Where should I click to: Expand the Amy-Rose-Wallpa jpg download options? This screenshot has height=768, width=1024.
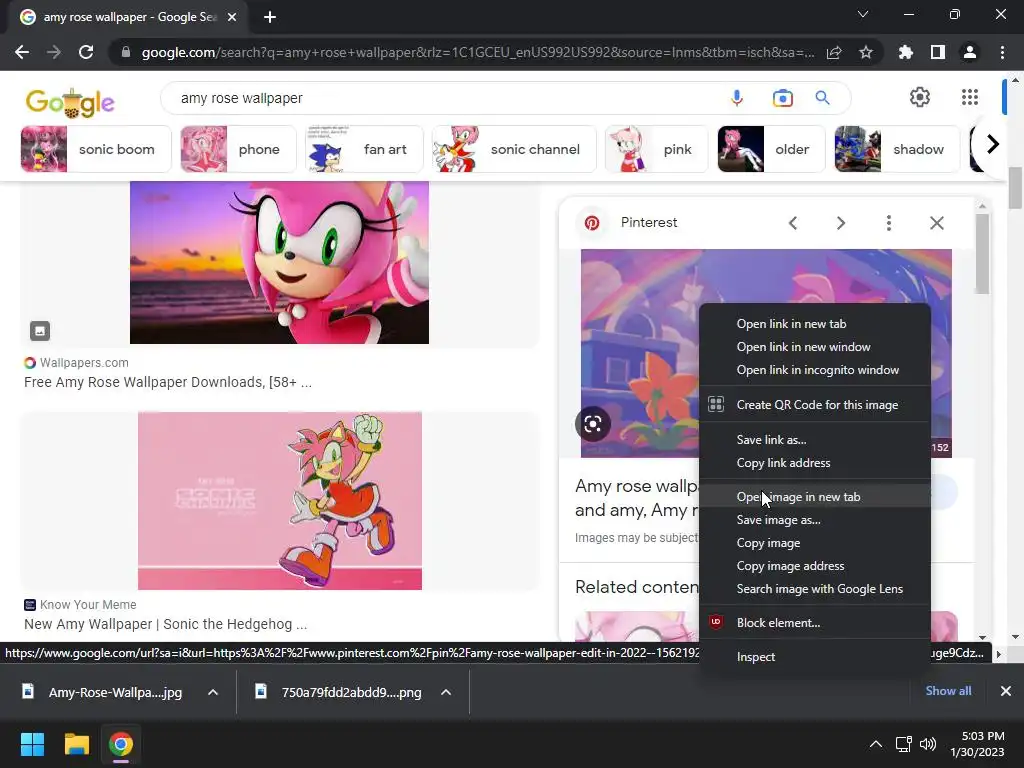tap(213, 692)
